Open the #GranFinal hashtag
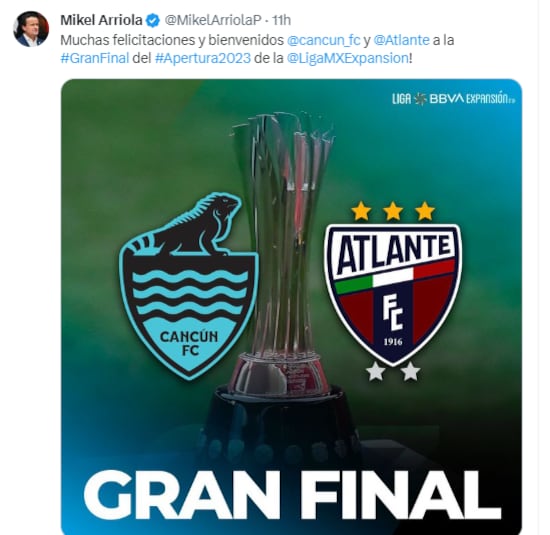Screen dimensions: 550x535 tap(95, 58)
